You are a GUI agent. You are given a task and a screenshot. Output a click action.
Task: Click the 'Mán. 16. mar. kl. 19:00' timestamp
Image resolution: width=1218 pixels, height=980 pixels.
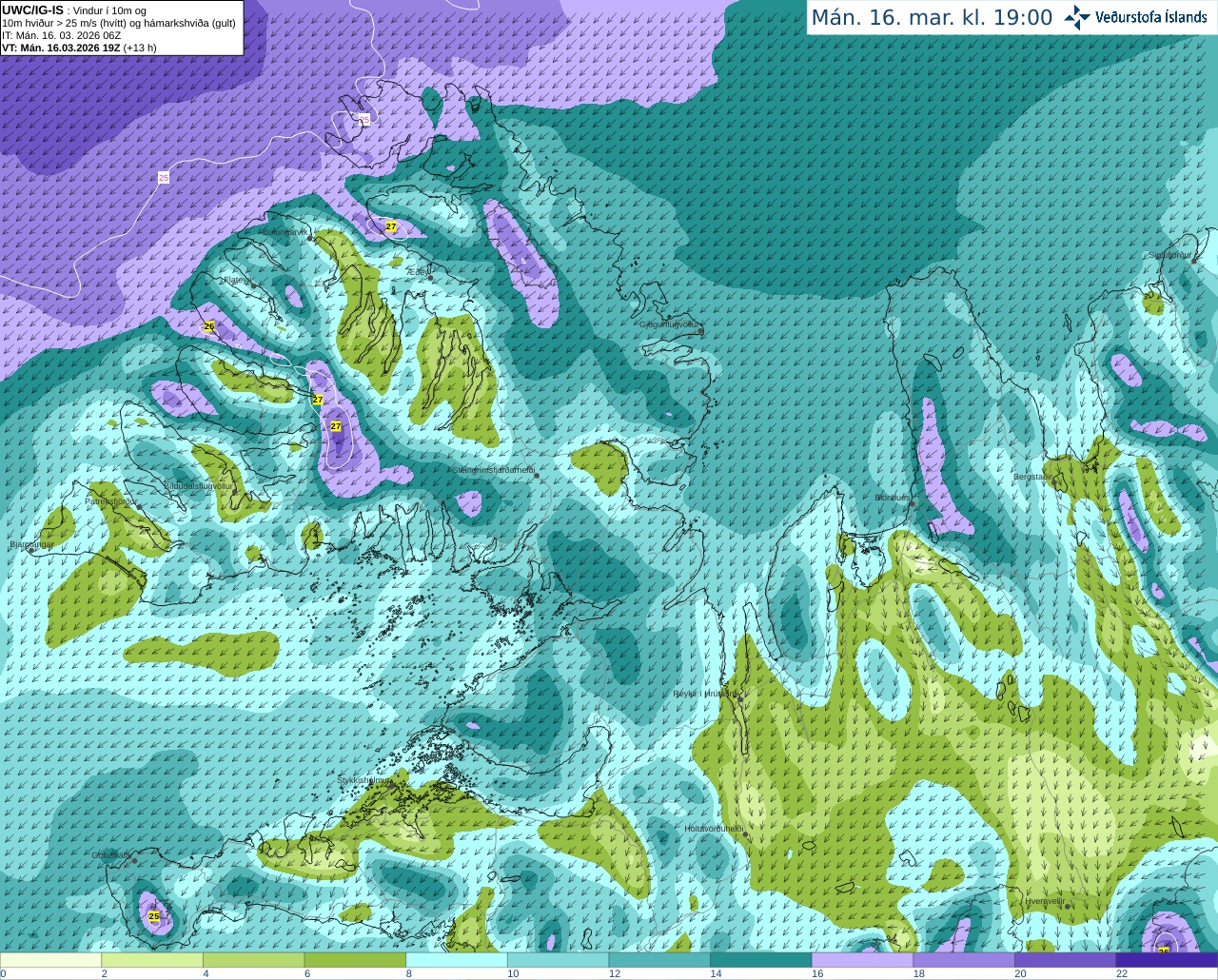pyautogui.click(x=932, y=17)
